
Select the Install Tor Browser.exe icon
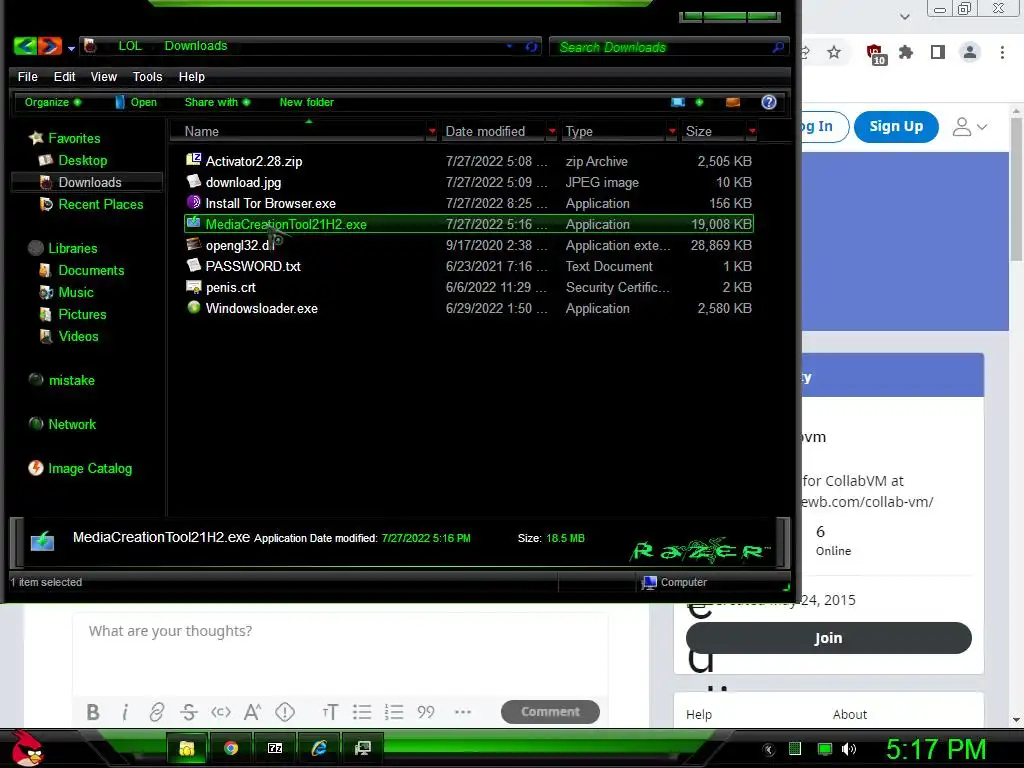point(193,202)
